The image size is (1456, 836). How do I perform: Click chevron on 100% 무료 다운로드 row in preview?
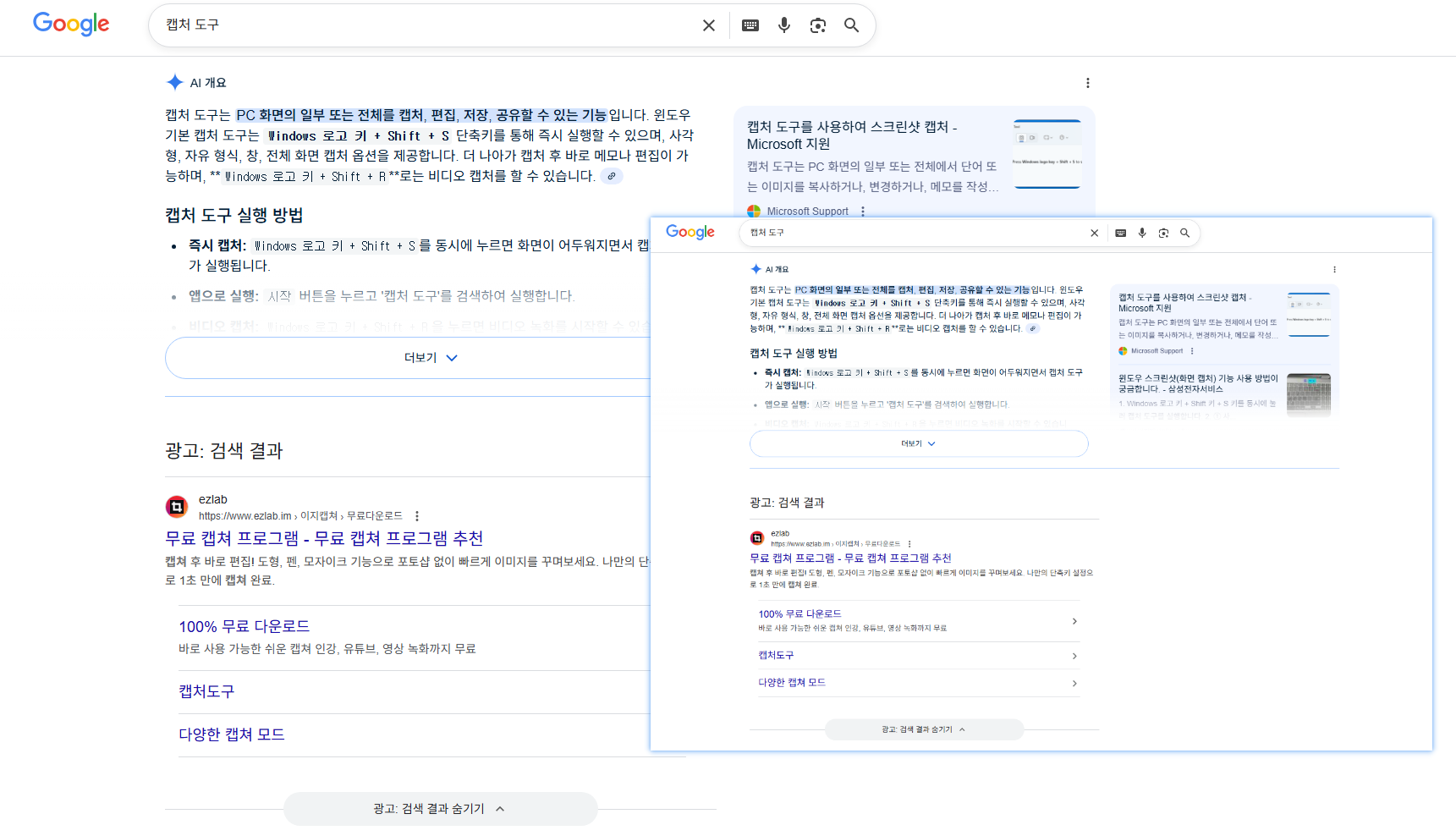[1074, 621]
